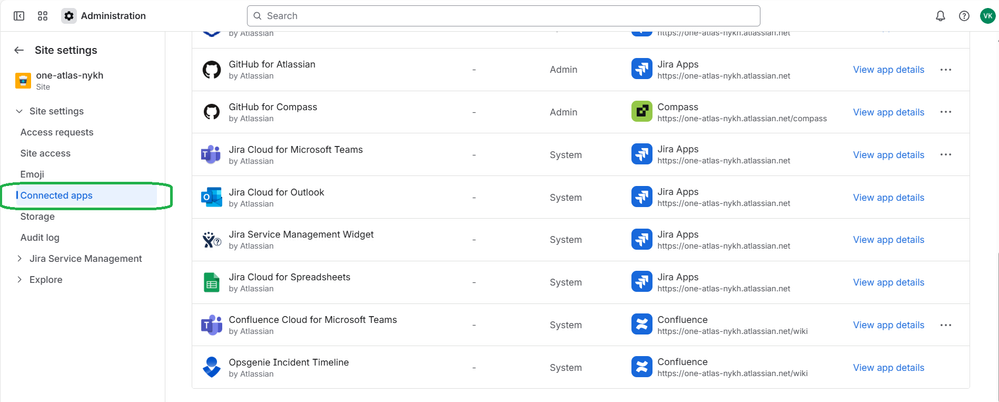
Task: Collapse the Site settings tree section
Action: pos(19,111)
